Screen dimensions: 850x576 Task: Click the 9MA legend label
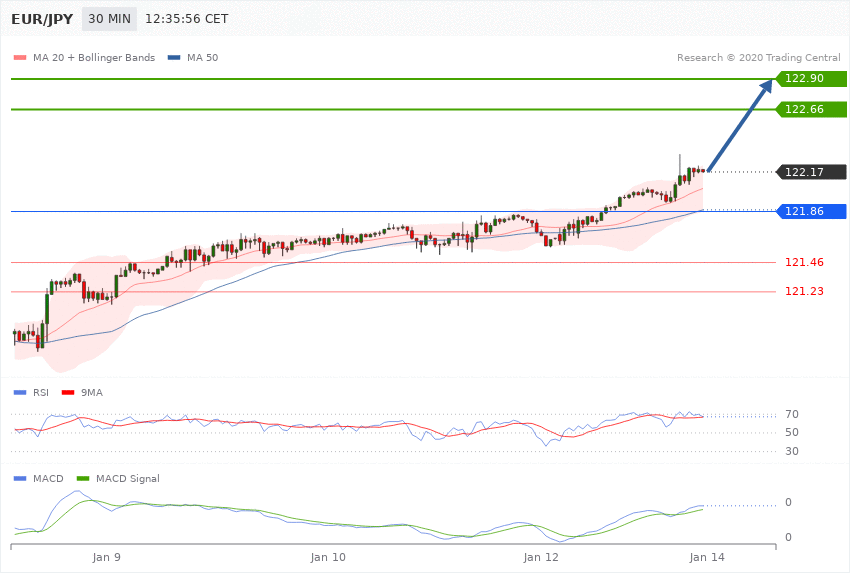[92, 392]
